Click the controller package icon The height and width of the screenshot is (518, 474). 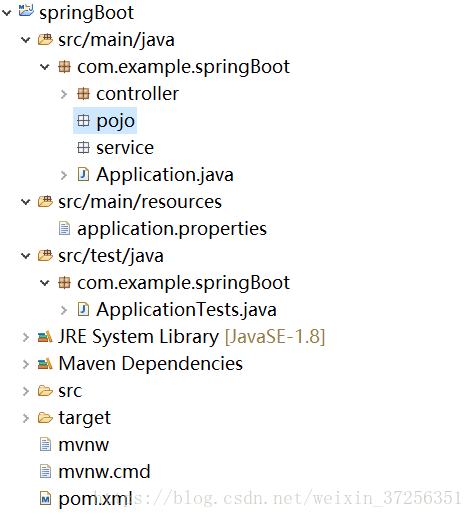point(83,94)
